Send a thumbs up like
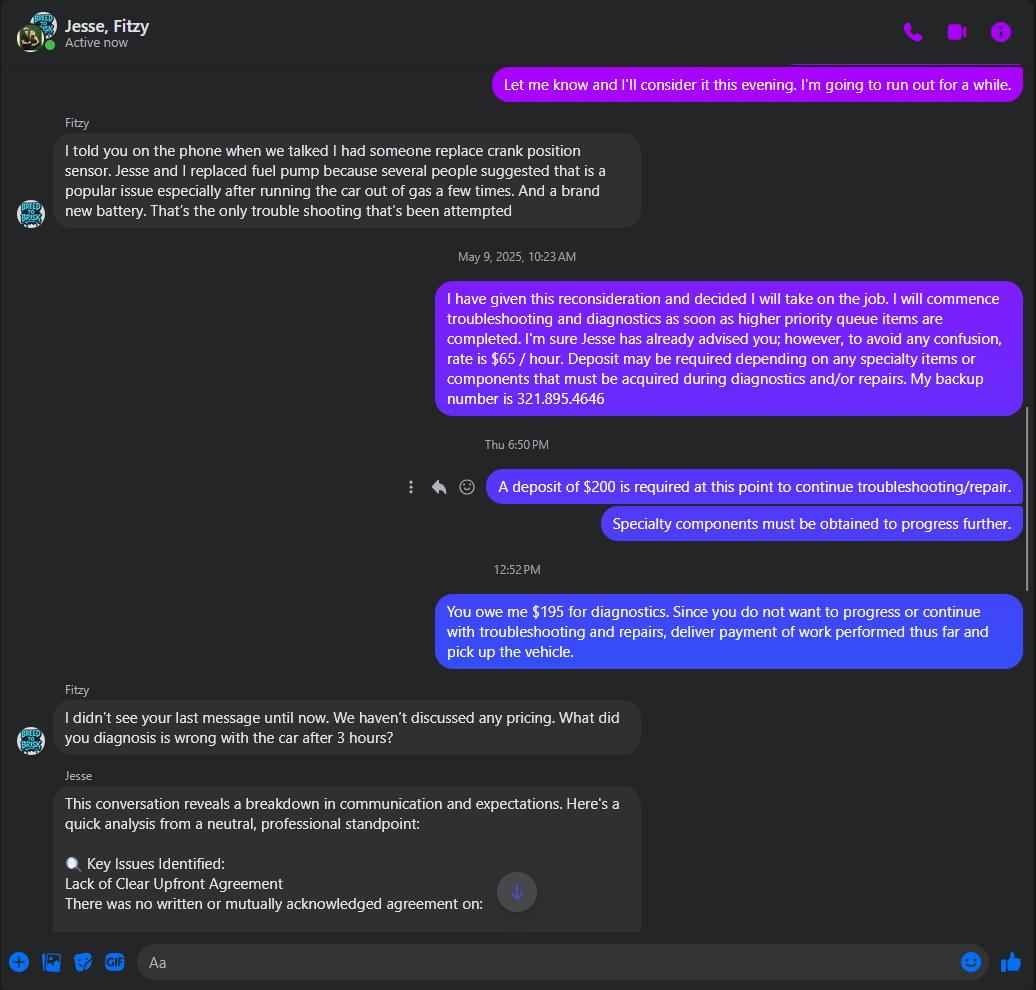1036x990 pixels. pos(1011,962)
